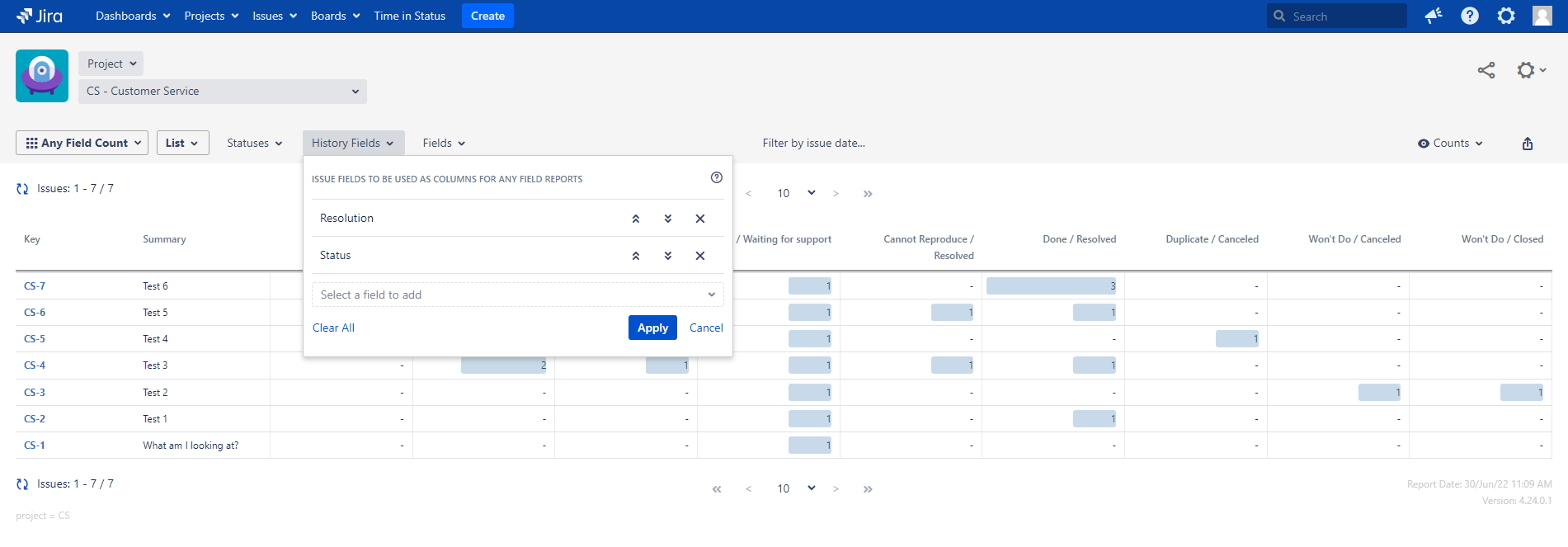Click the help icon in popup header
Image resolution: width=1568 pixels, height=547 pixels.
[716, 177]
